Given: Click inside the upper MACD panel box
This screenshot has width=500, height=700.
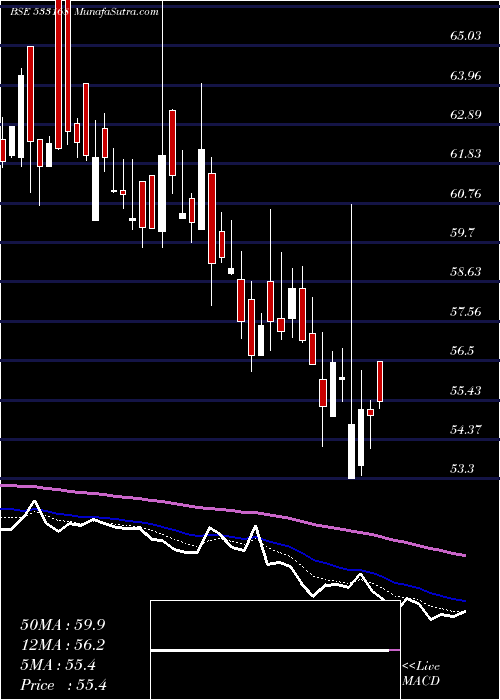Looking at the screenshot, I should coord(275,625).
